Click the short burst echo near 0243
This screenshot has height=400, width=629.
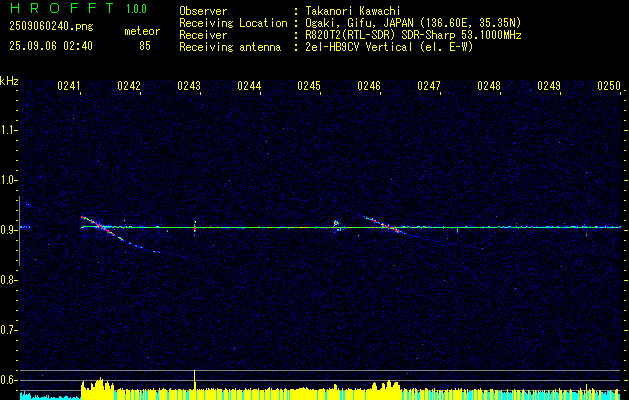(195, 227)
